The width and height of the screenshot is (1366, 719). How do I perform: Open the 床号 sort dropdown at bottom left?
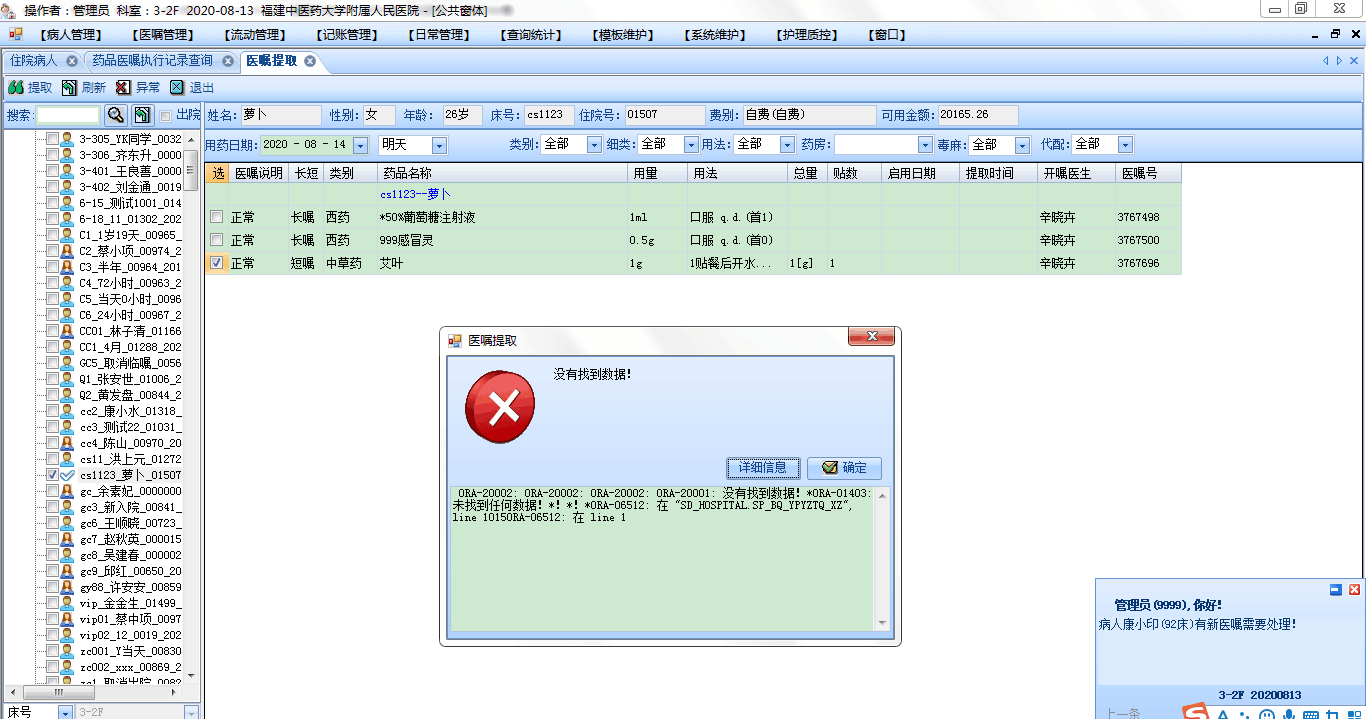65,712
